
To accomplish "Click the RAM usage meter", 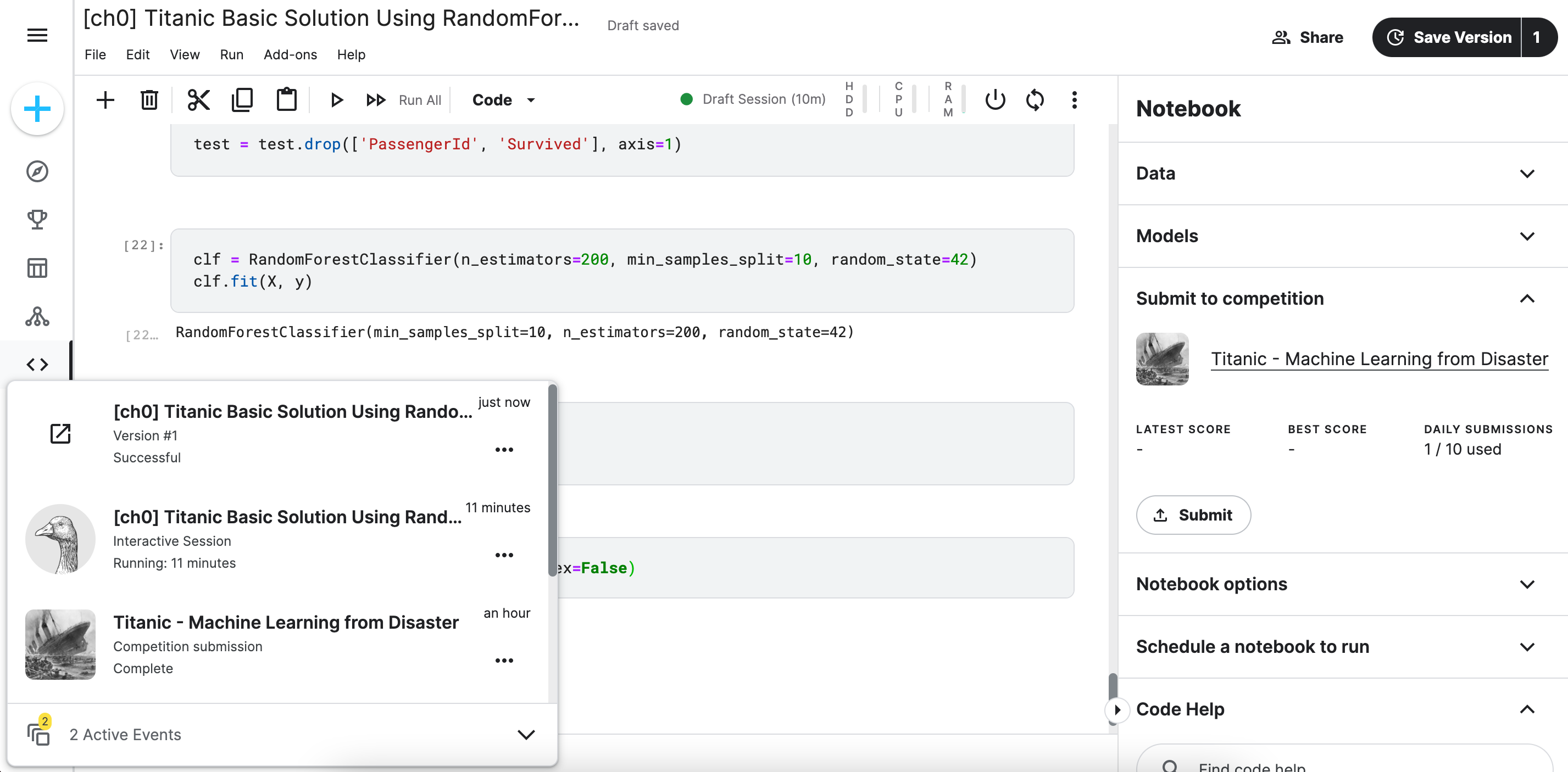I will [x=954, y=99].
